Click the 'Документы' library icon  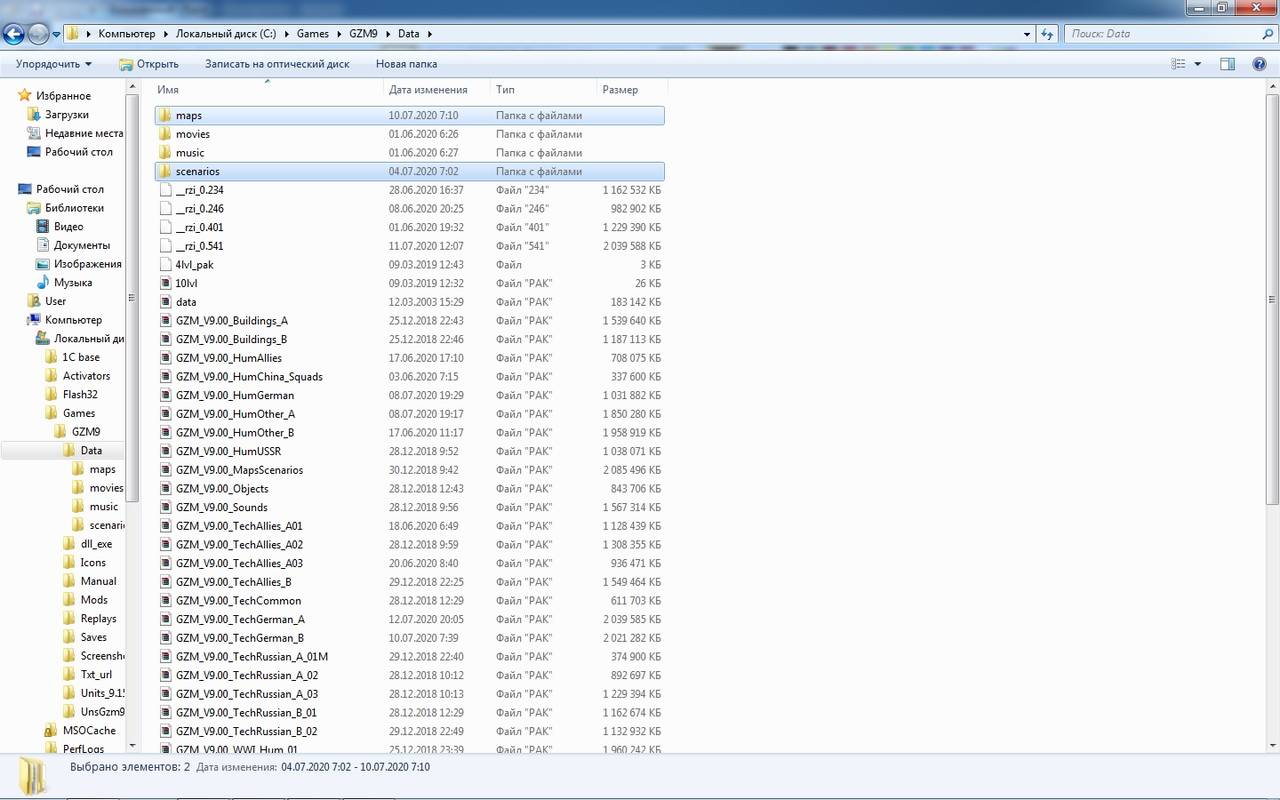[43, 245]
